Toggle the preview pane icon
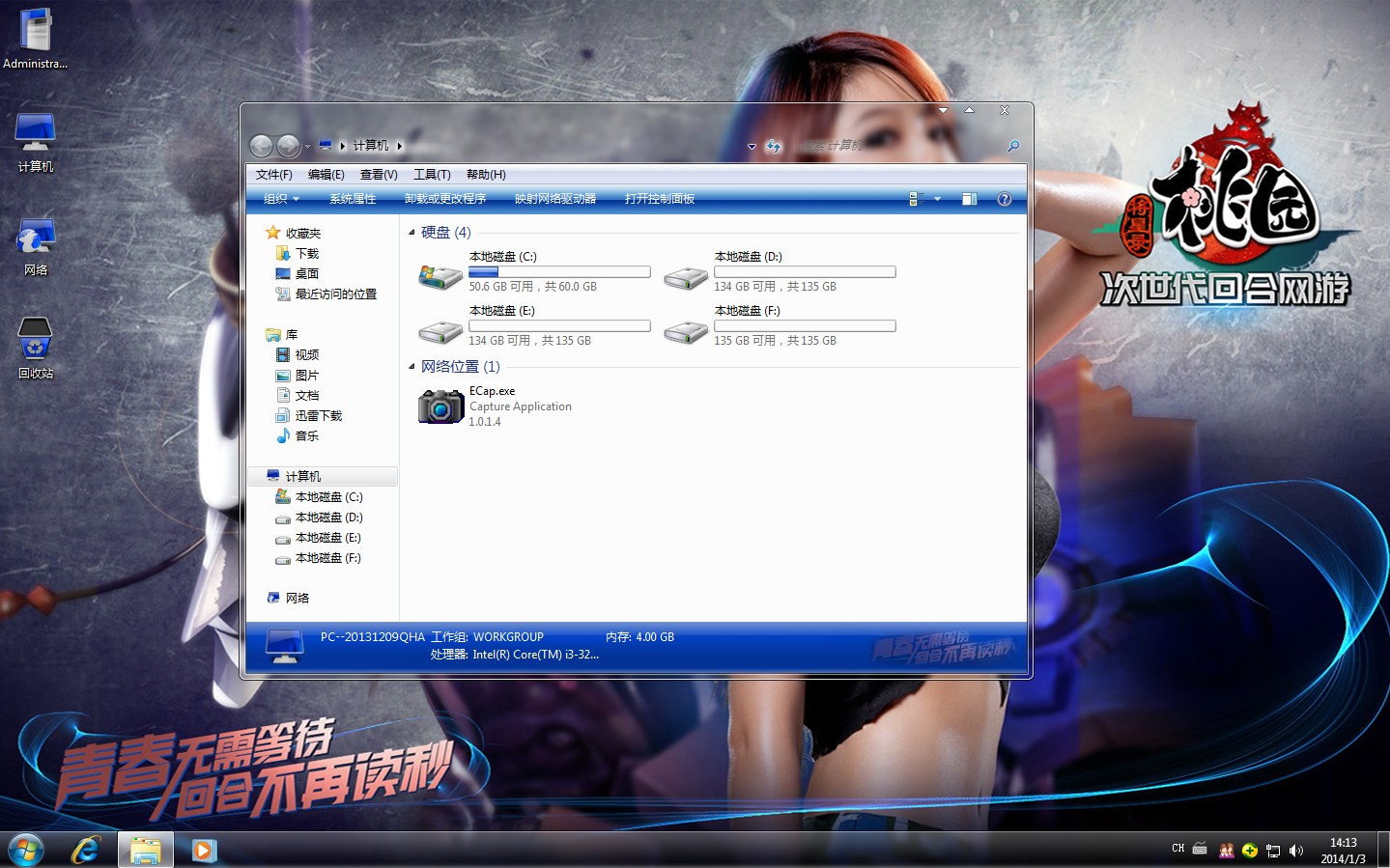 (x=970, y=199)
